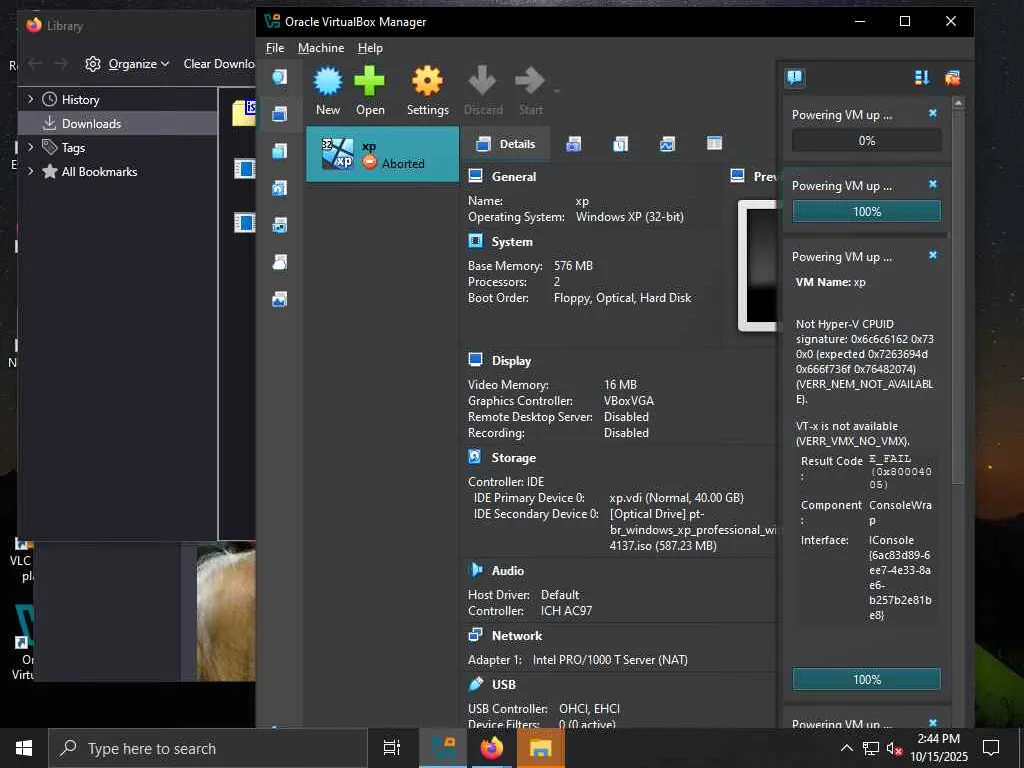This screenshot has width=1024, height=768.
Task: Click the notification panel scrollbar
Action: coord(958,294)
